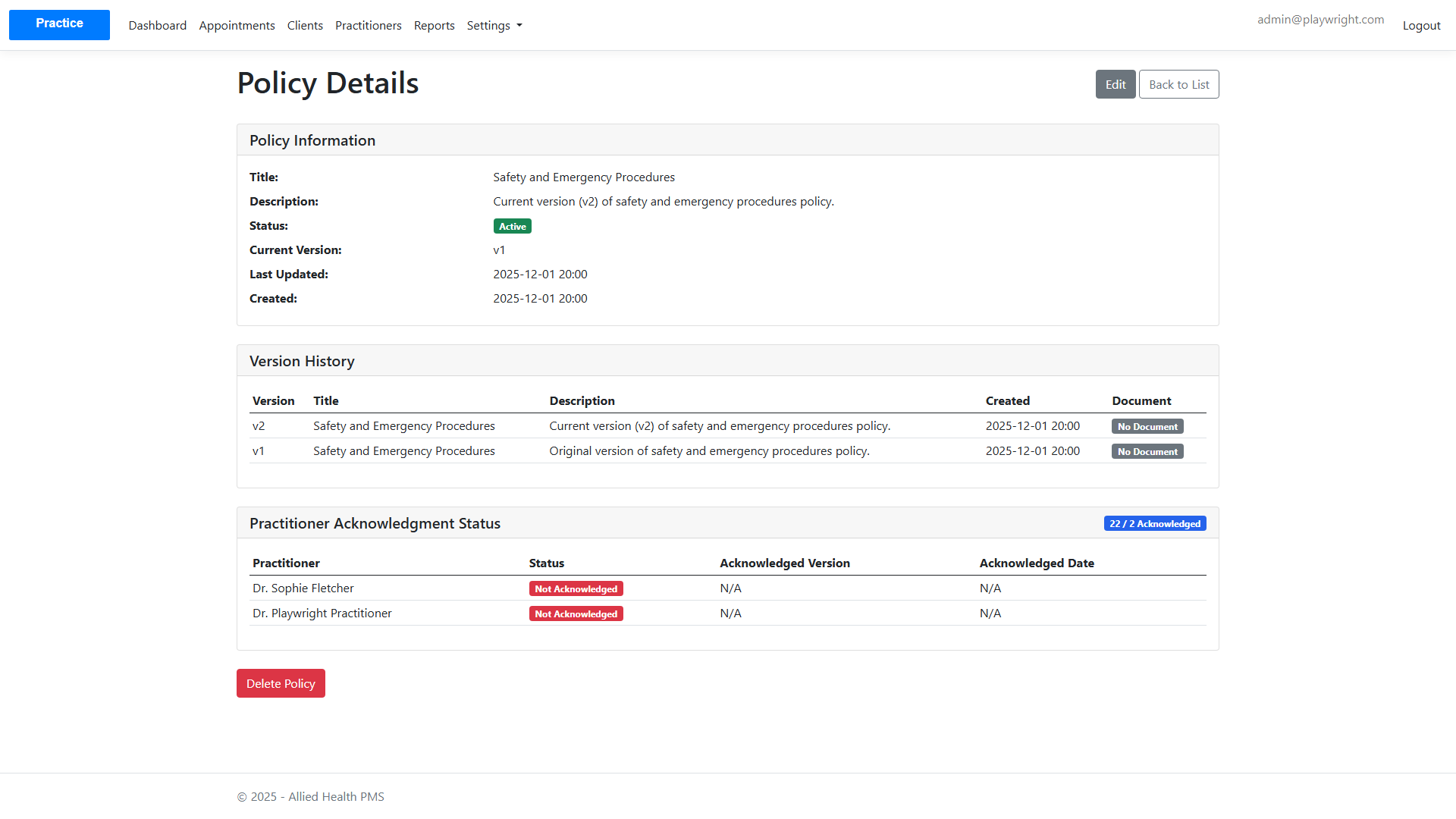1456x819 pixels.
Task: Go to the Dashboard page
Action: pos(158,26)
